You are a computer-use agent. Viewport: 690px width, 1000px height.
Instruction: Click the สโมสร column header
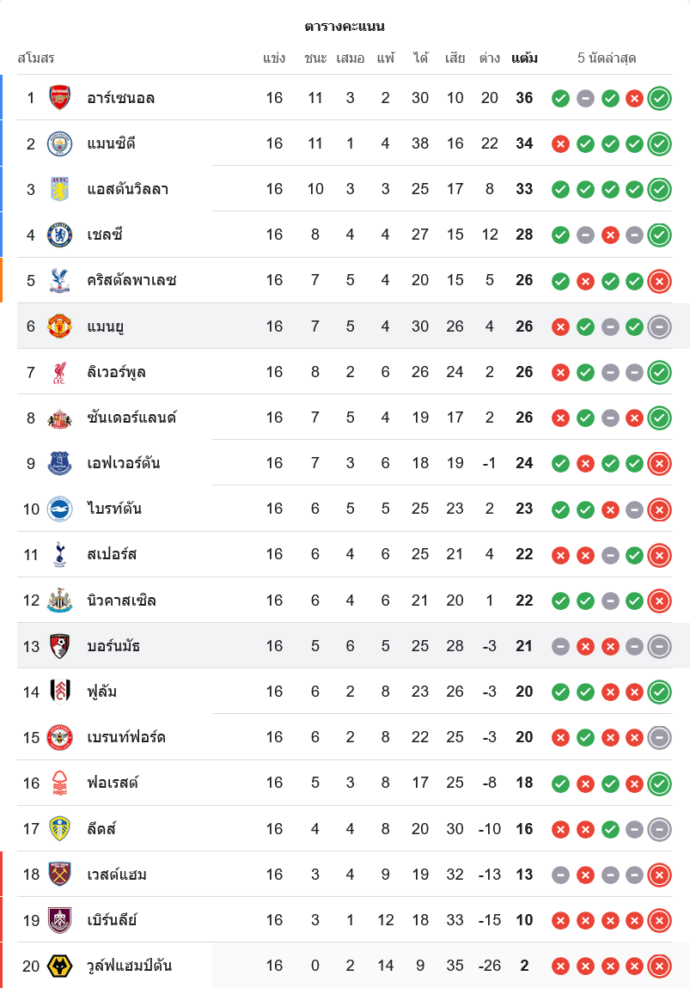pyautogui.click(x=36, y=58)
